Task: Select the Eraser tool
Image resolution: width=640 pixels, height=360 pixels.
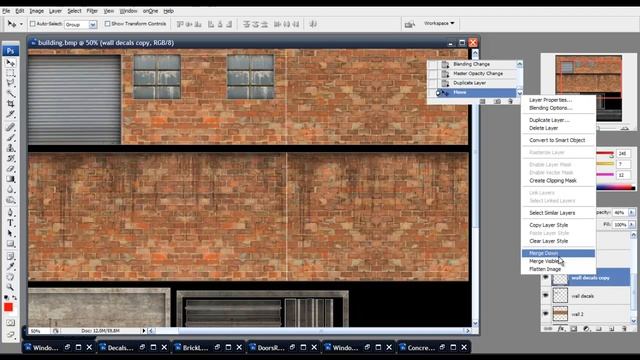Action: point(11,168)
